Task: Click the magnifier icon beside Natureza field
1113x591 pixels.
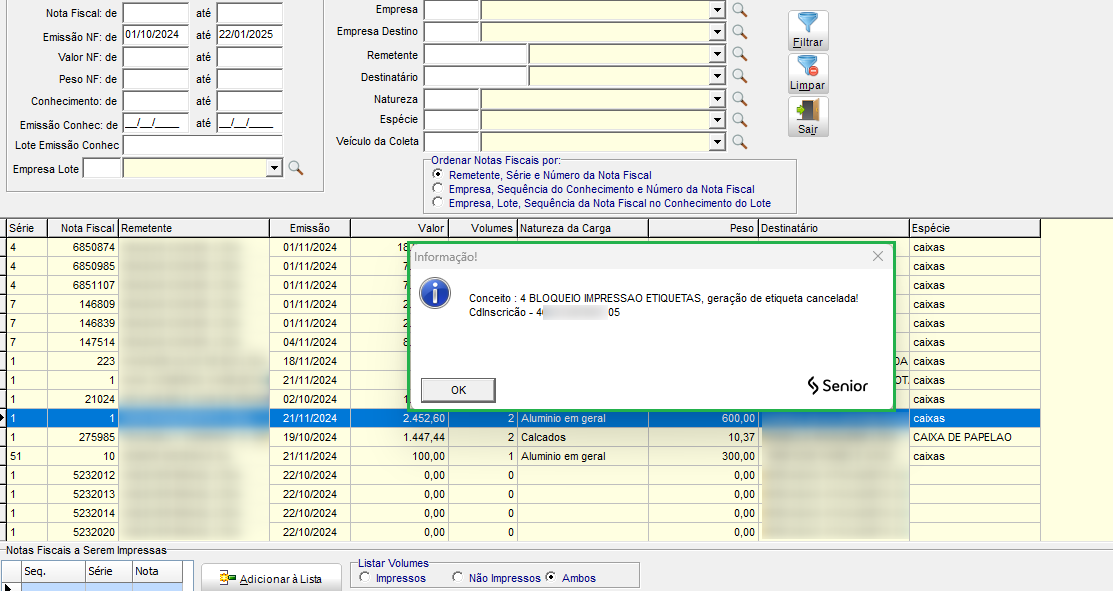Action: pyautogui.click(x=740, y=98)
